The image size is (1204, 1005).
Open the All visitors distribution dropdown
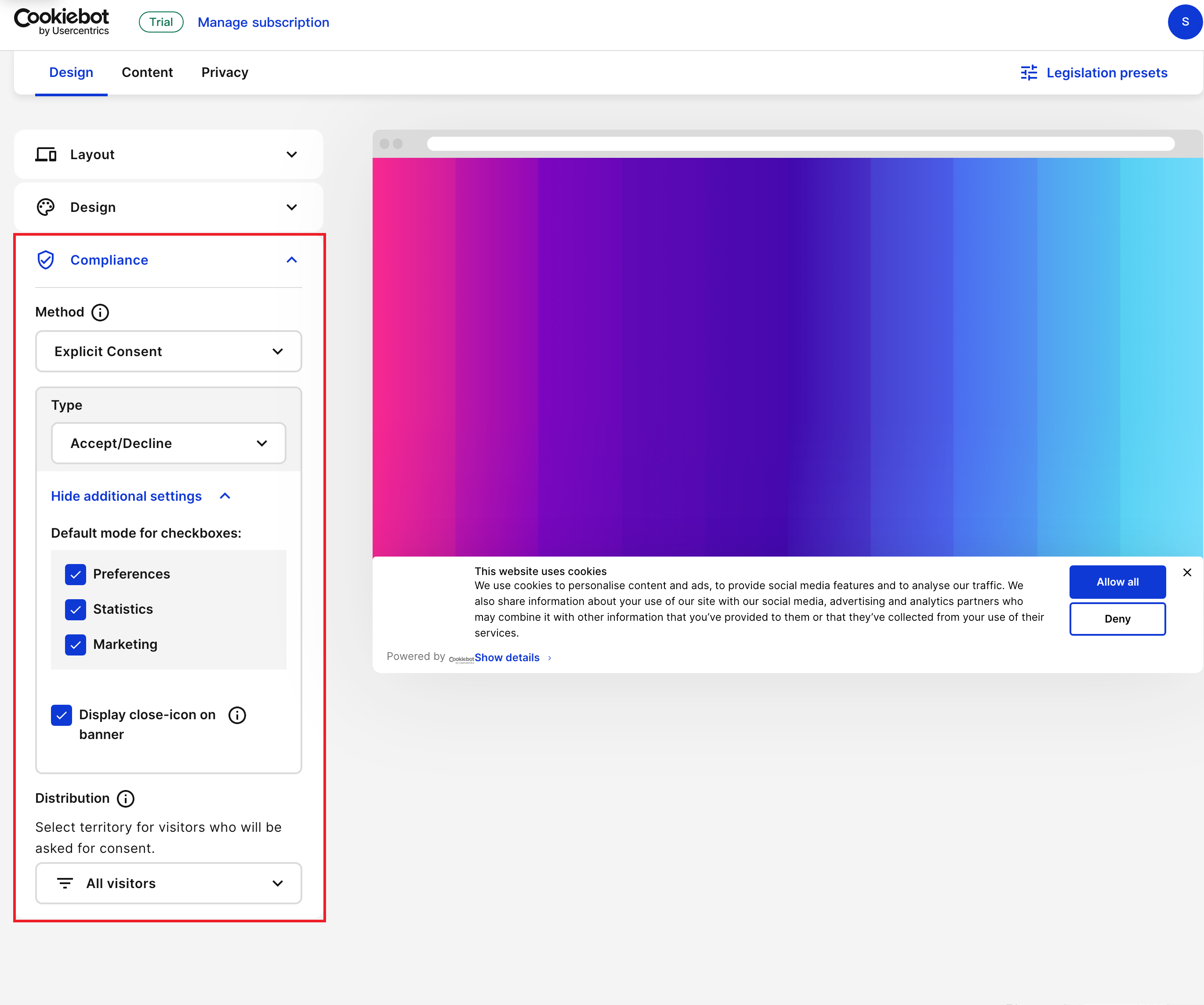(169, 883)
